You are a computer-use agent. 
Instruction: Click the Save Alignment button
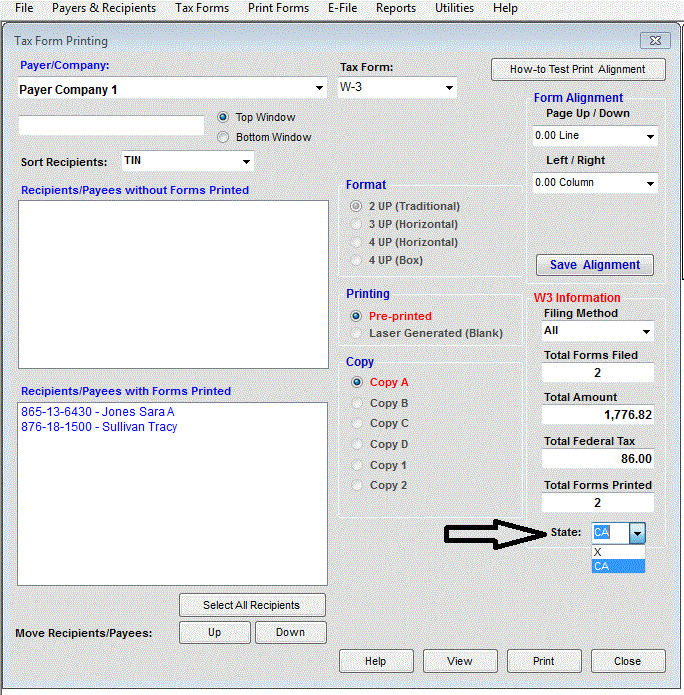(595, 265)
